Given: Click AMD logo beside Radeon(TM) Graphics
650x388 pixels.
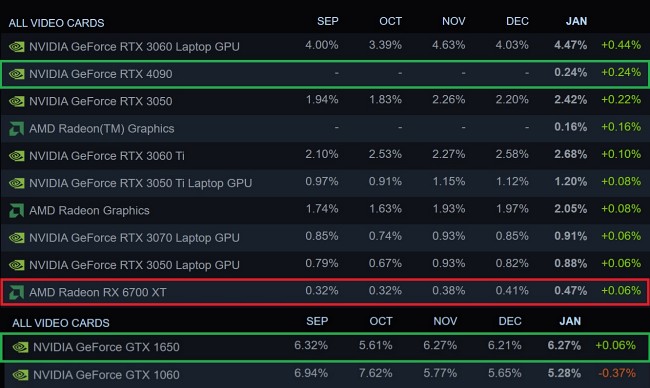Looking at the screenshot, I should pyautogui.click(x=17, y=129).
